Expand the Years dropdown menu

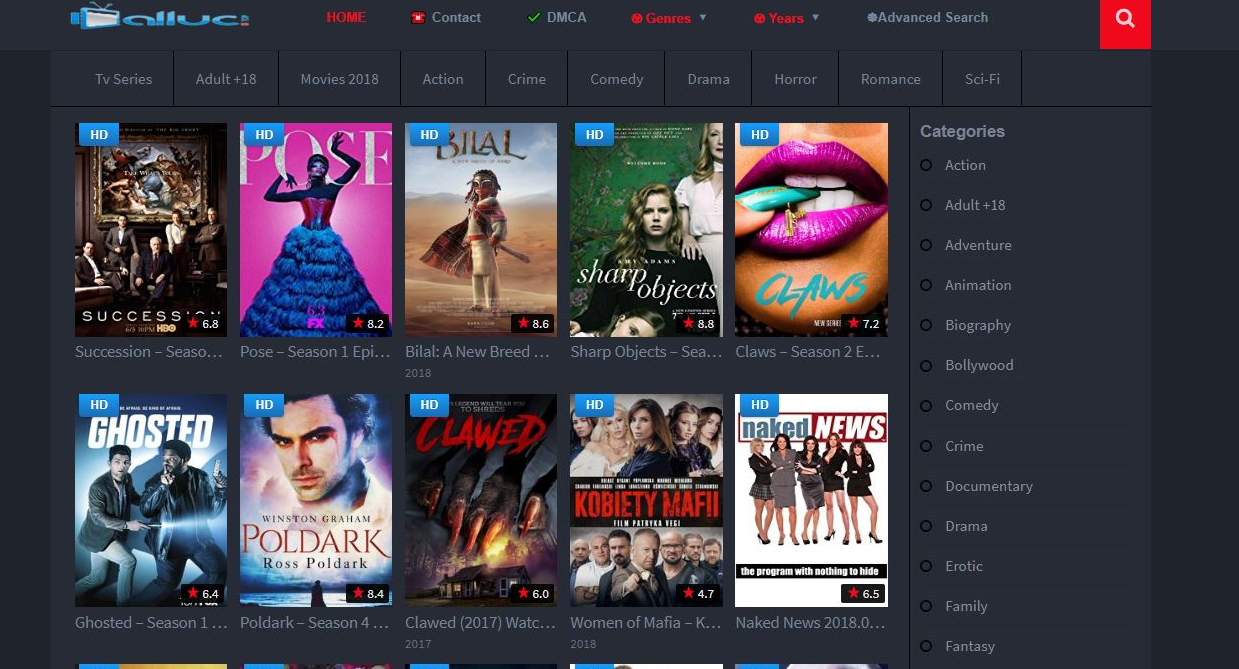click(786, 18)
